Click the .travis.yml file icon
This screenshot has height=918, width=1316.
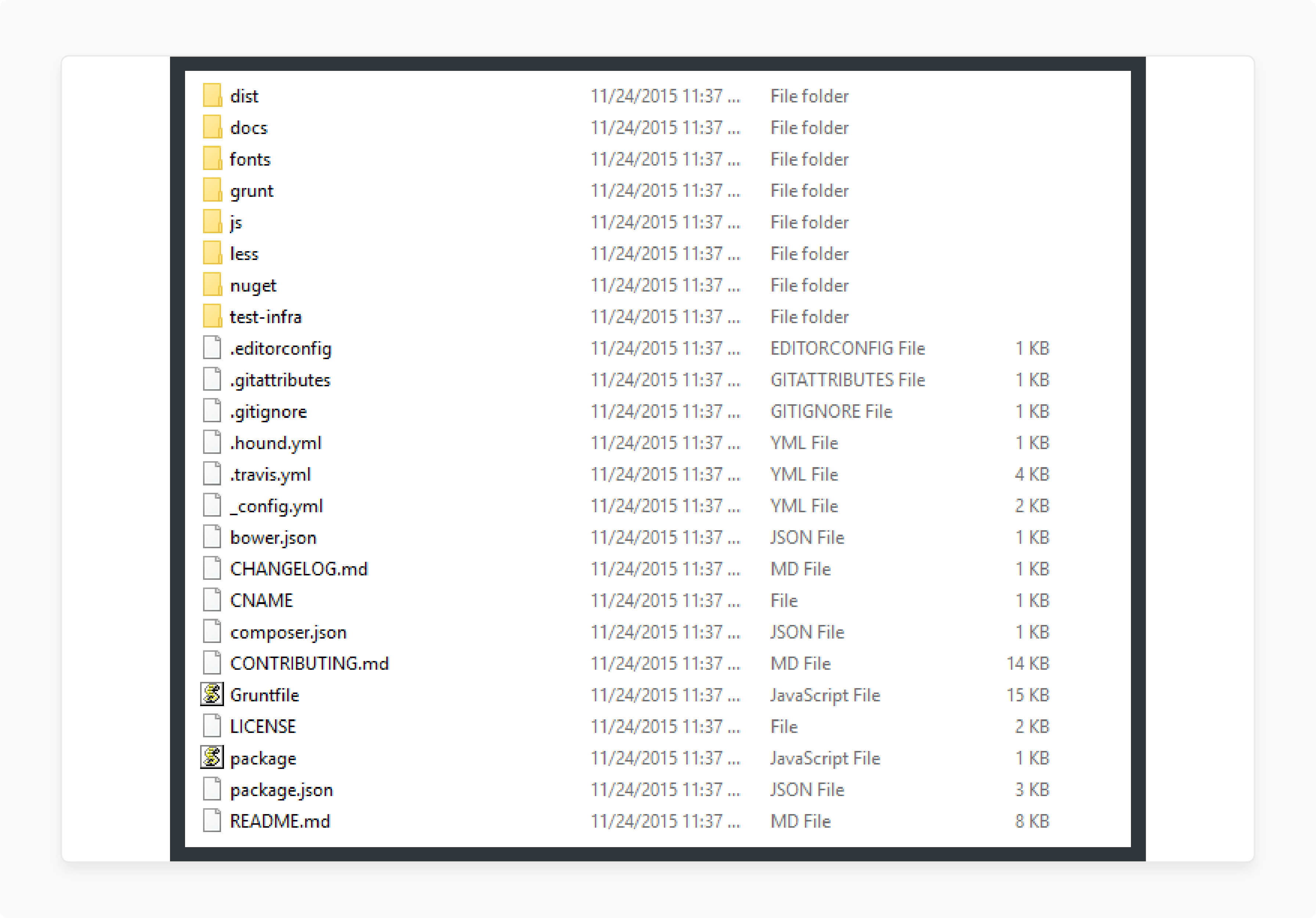pyautogui.click(x=212, y=473)
